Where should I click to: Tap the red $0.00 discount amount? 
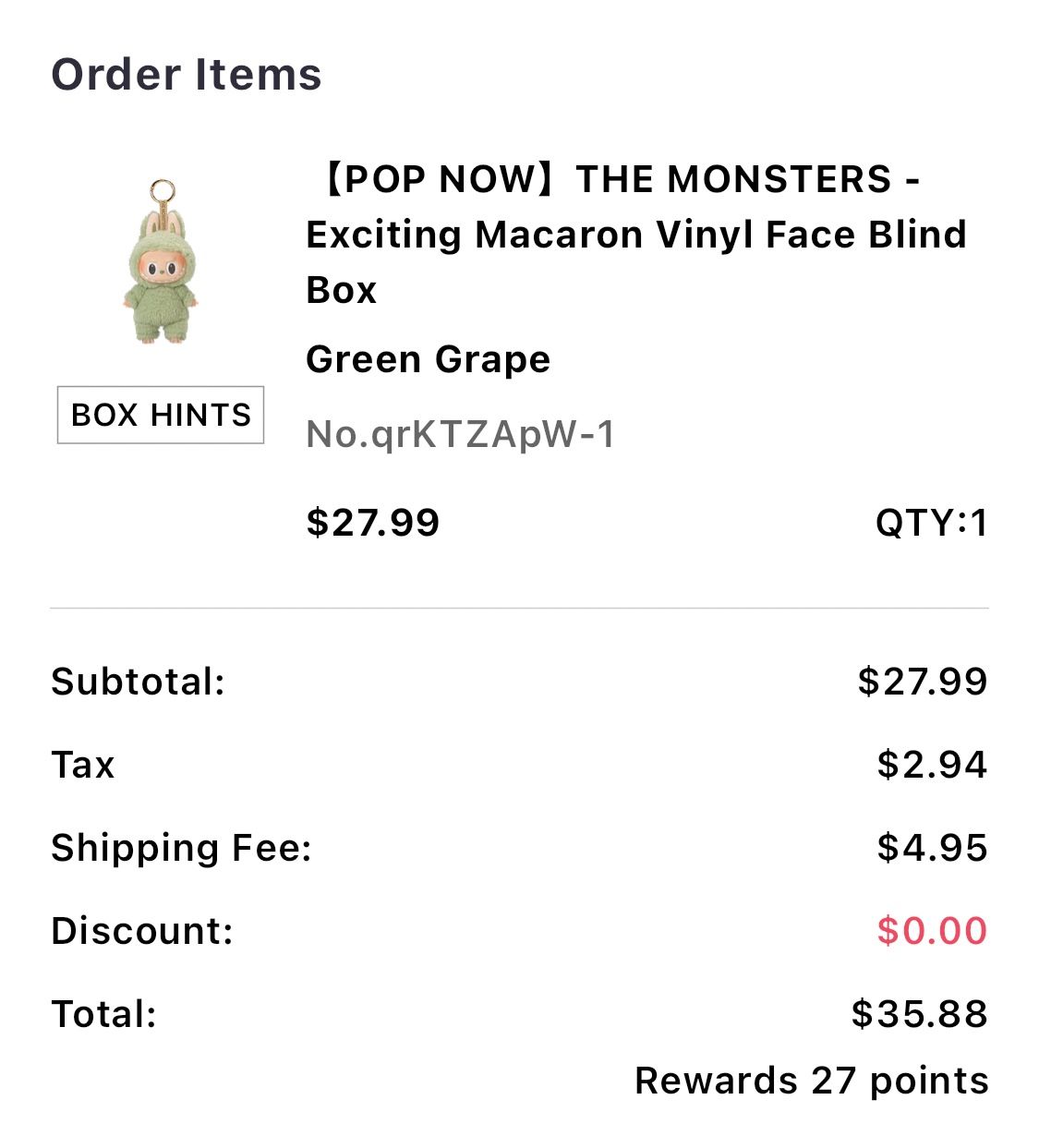point(931,931)
